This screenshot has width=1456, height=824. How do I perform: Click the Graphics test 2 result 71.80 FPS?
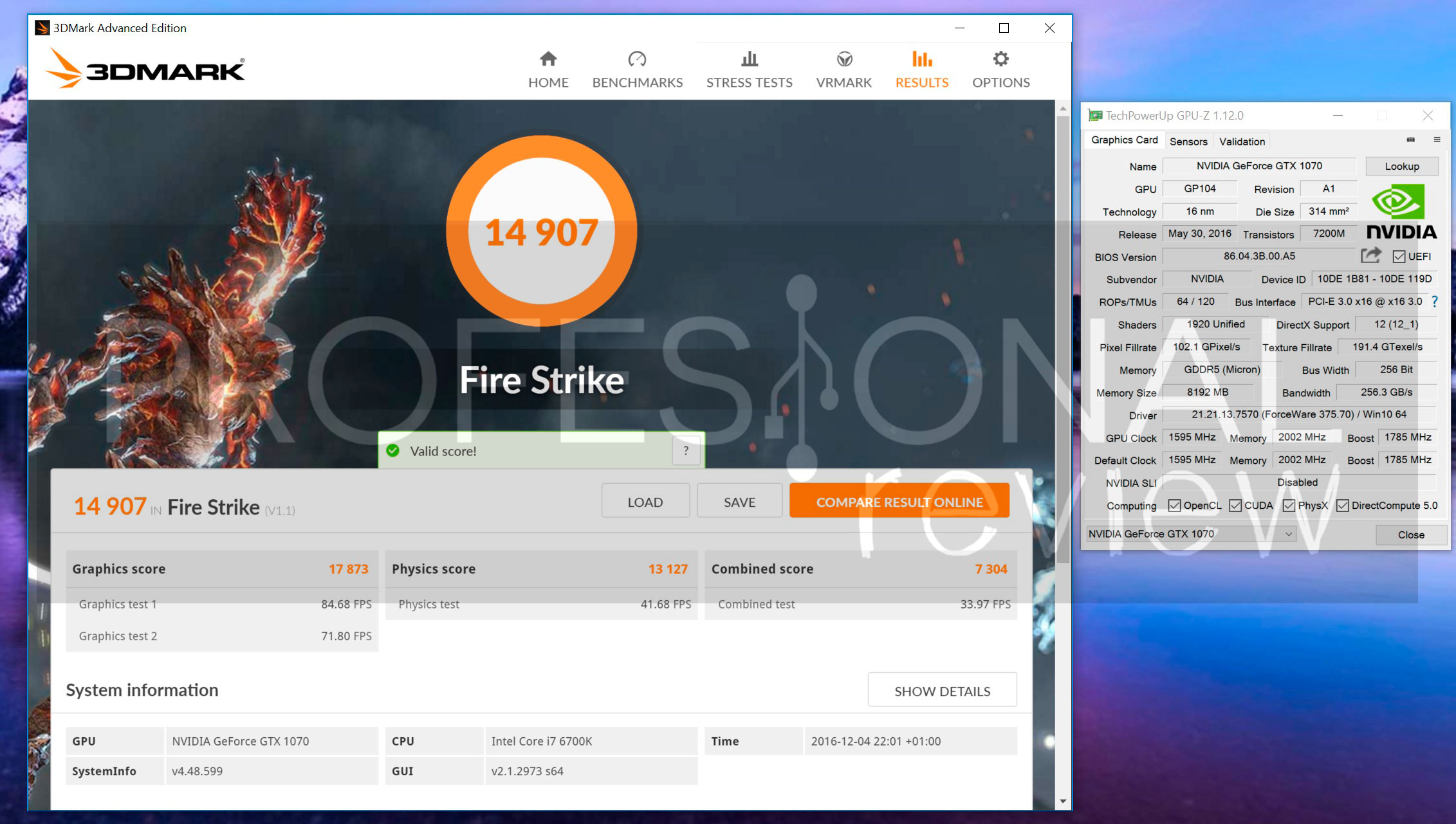point(346,636)
